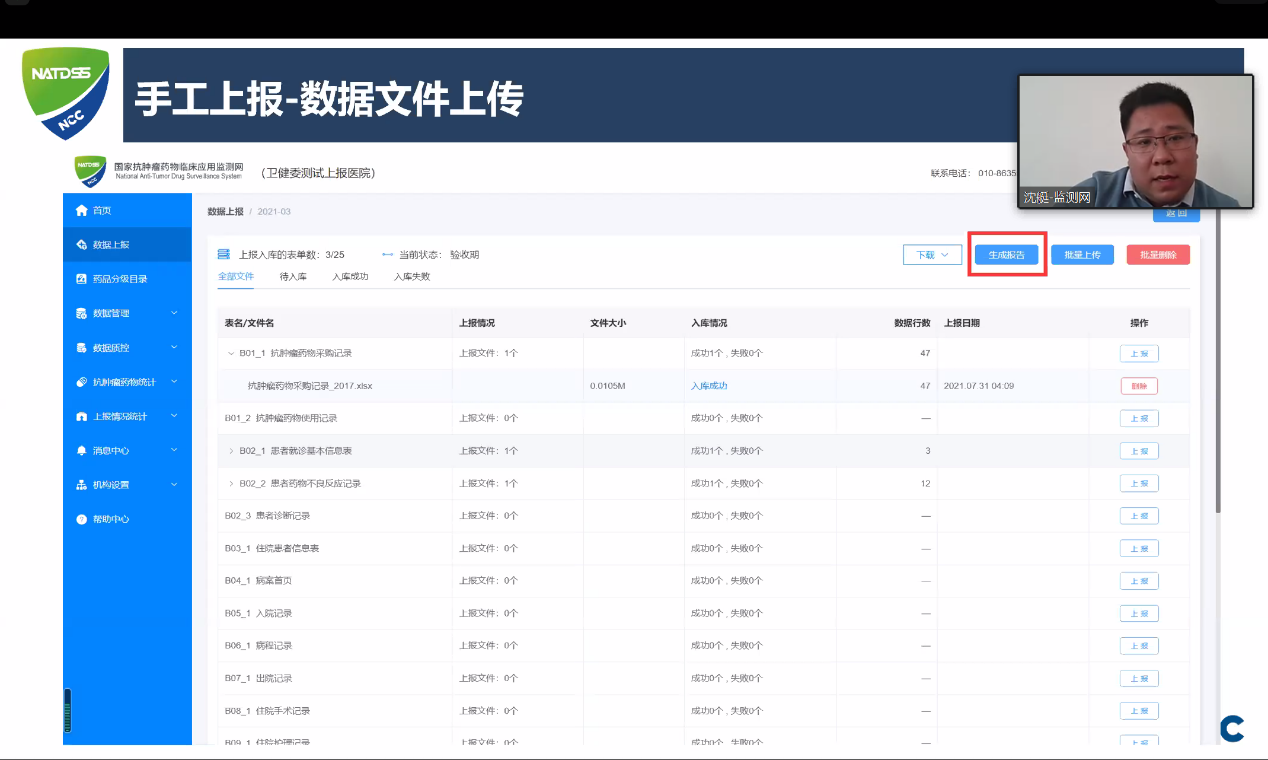The image size is (1268, 760).
Task: Expand the 数据质控 sidebar submenu arrow
Action: click(x=174, y=347)
